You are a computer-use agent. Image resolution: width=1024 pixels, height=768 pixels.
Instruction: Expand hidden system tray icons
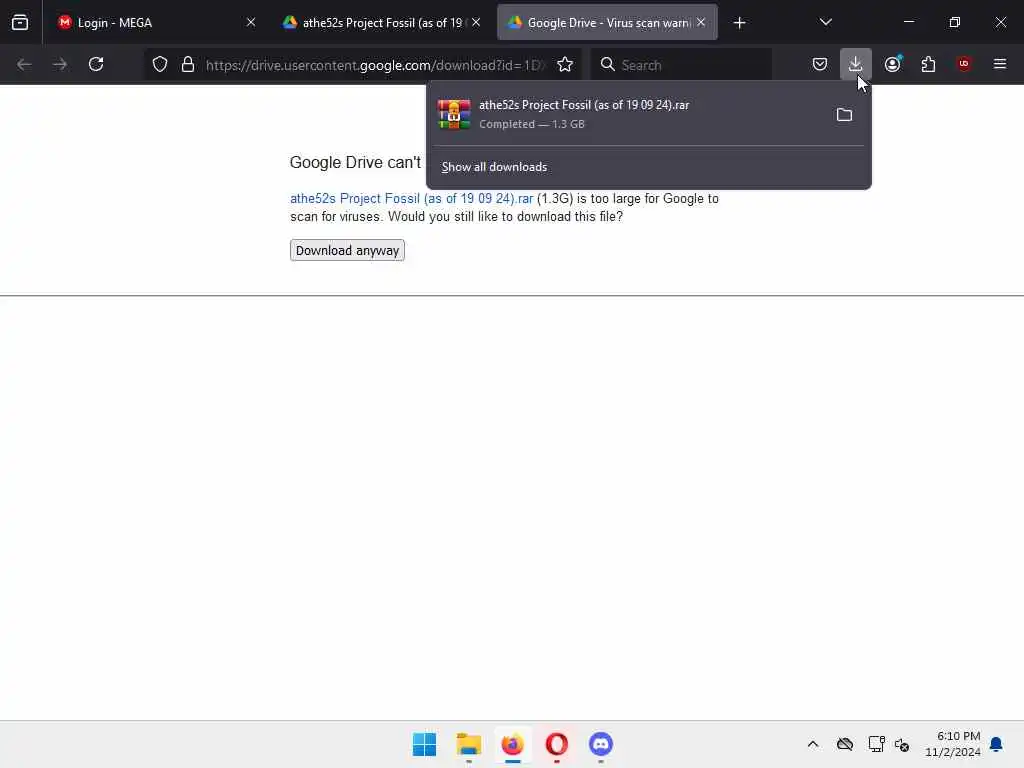[x=813, y=744]
